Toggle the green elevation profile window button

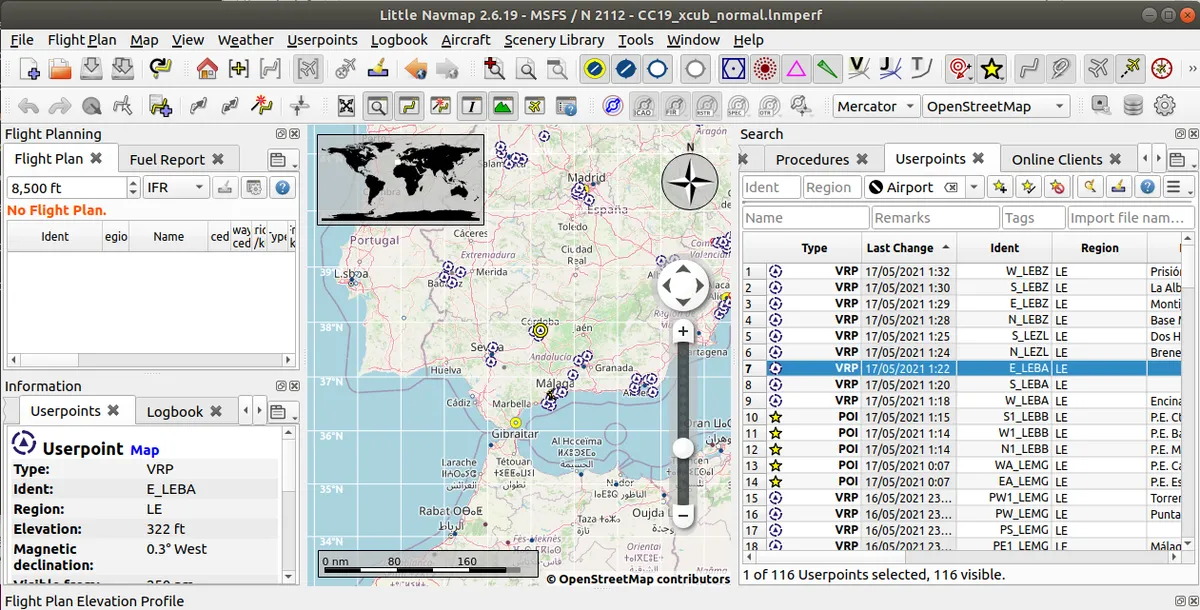(502, 106)
